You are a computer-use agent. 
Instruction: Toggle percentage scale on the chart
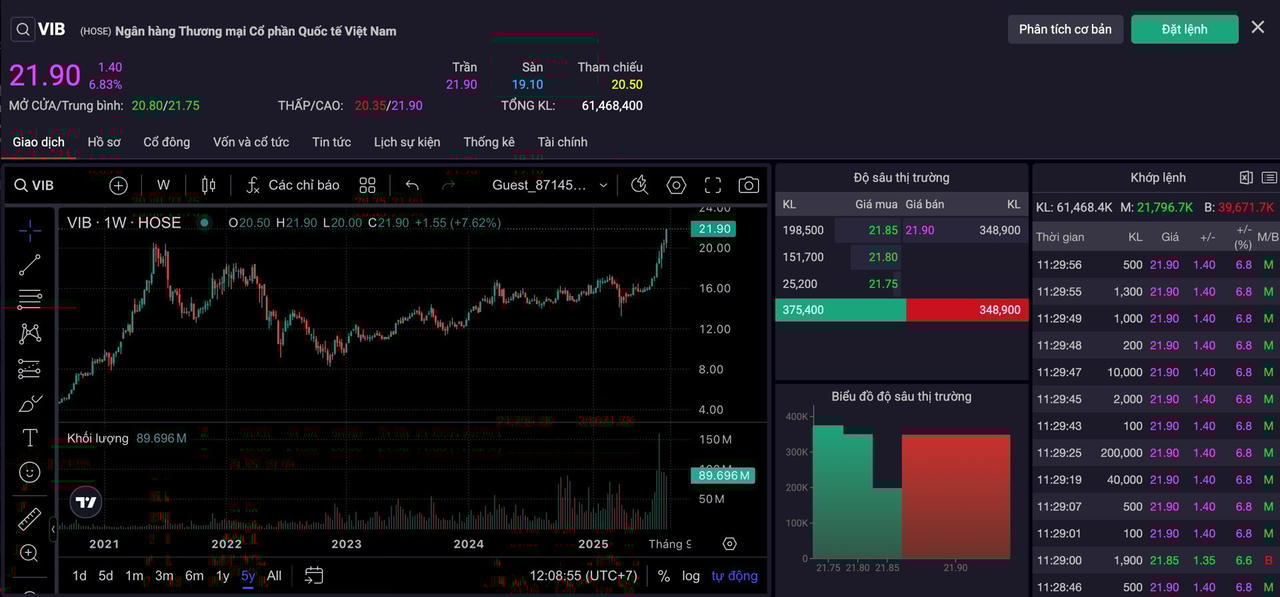click(x=664, y=576)
